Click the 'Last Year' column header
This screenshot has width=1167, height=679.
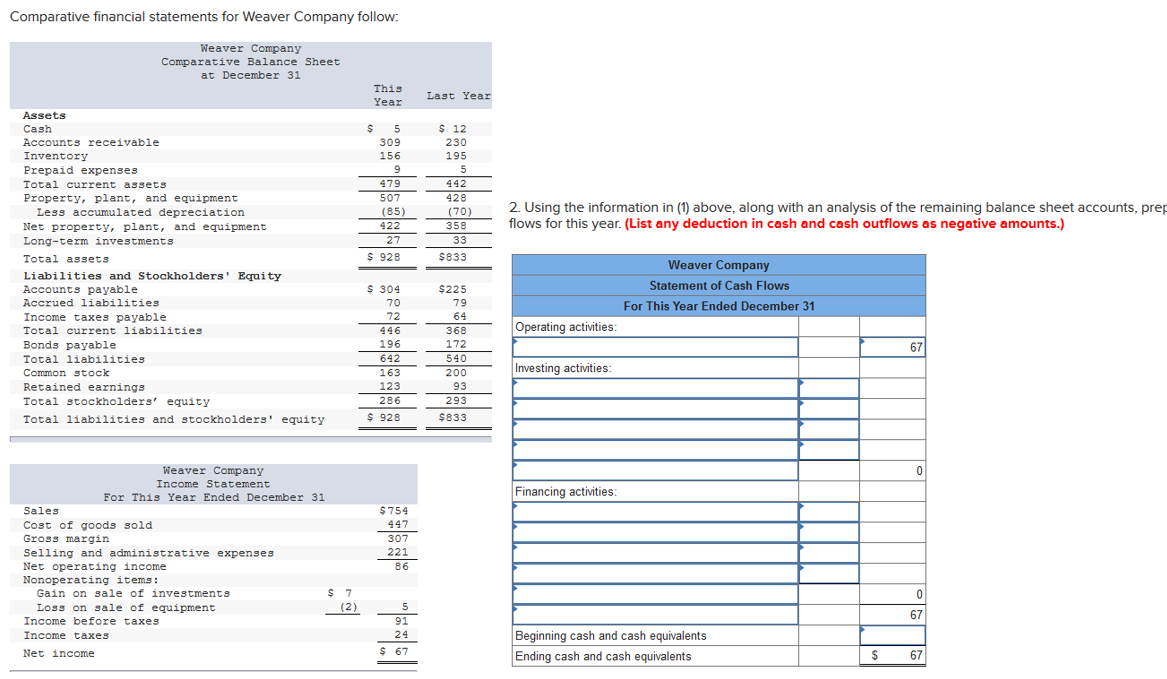point(458,96)
